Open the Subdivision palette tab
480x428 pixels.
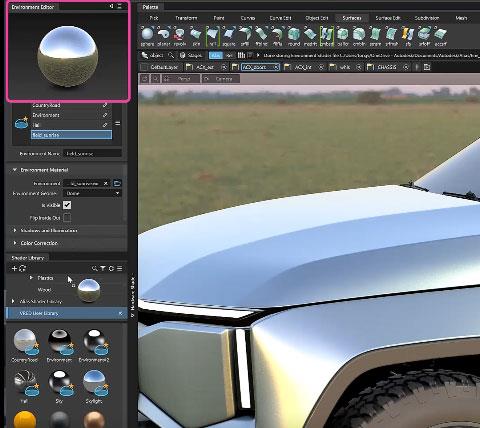point(427,18)
